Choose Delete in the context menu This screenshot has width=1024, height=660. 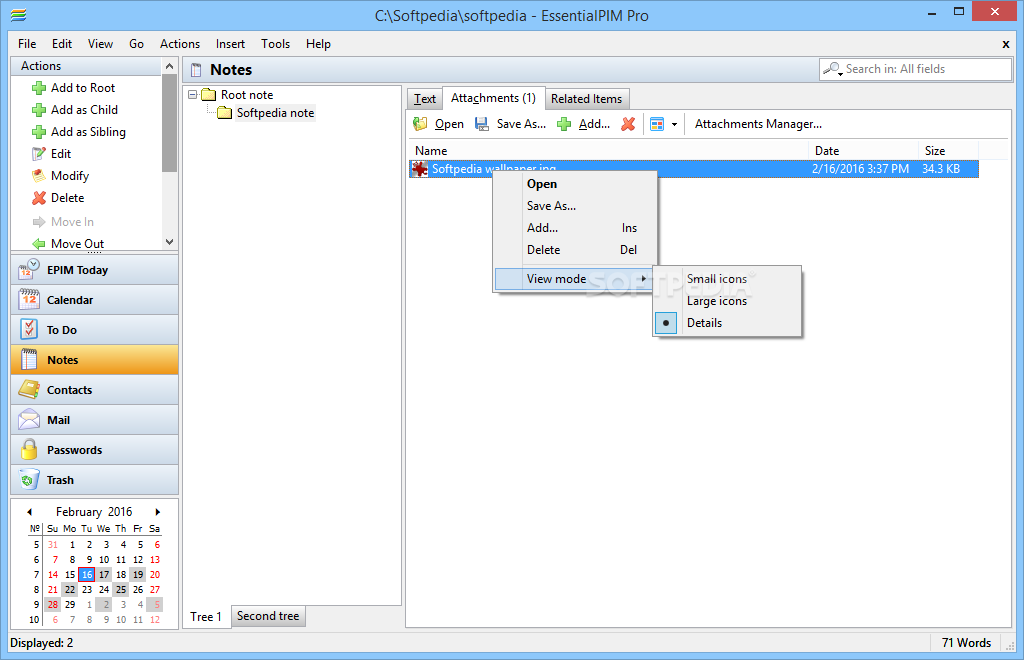click(x=575, y=250)
